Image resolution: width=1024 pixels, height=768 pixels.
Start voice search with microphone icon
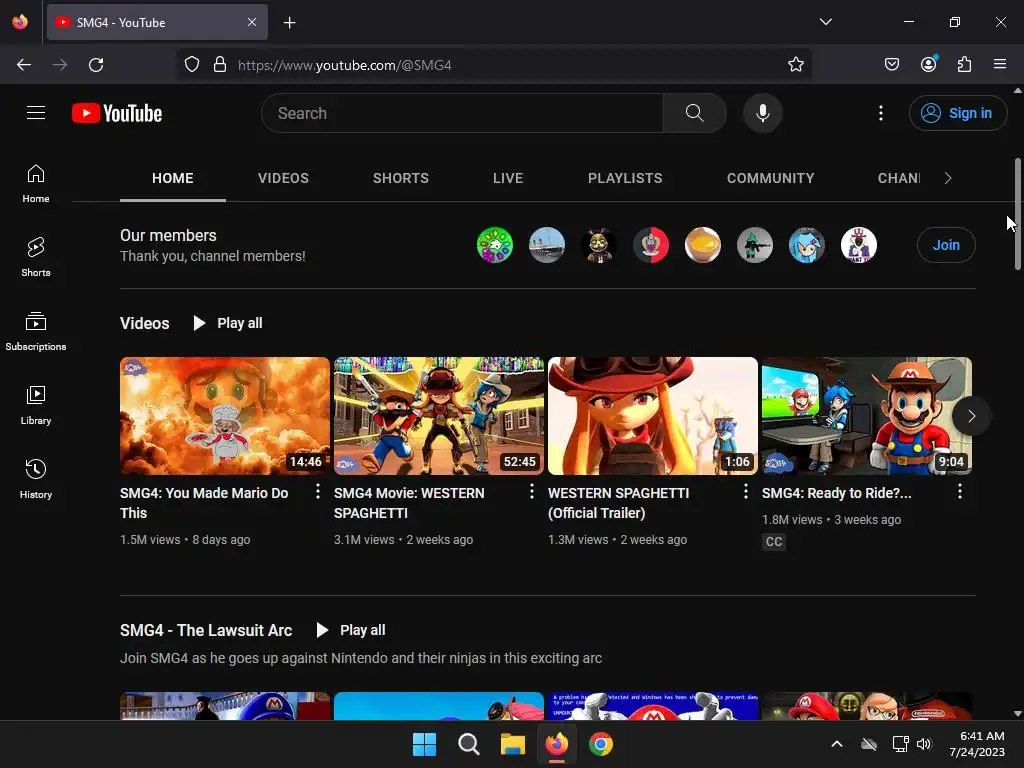(762, 113)
